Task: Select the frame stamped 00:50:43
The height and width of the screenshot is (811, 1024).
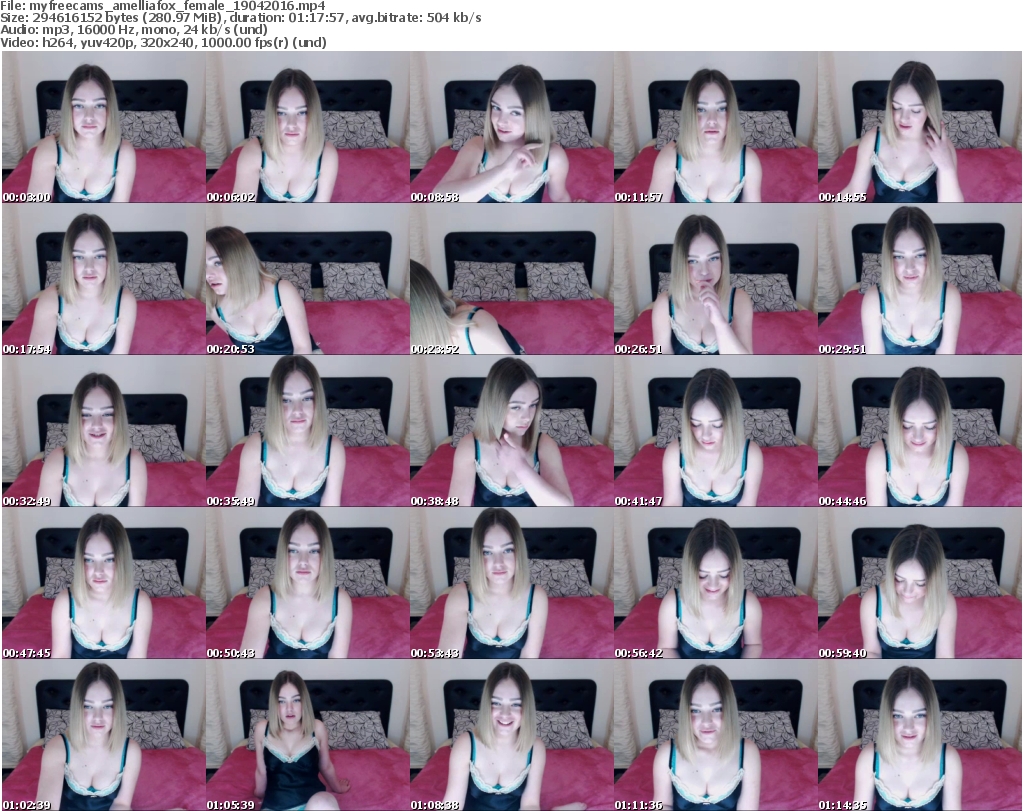Action: click(308, 583)
